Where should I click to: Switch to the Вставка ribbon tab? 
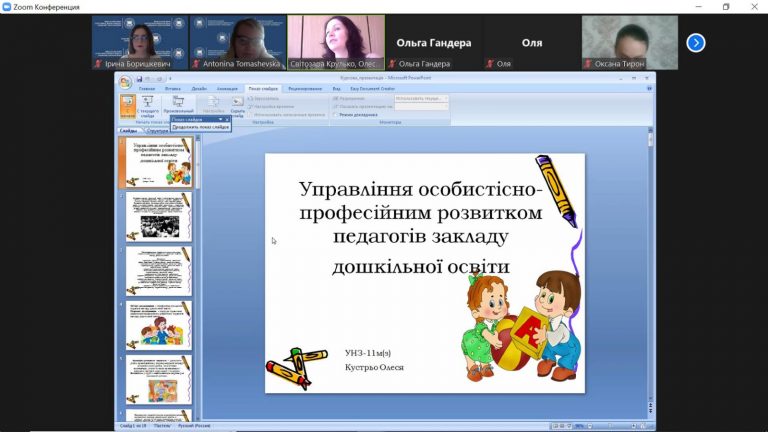click(173, 89)
